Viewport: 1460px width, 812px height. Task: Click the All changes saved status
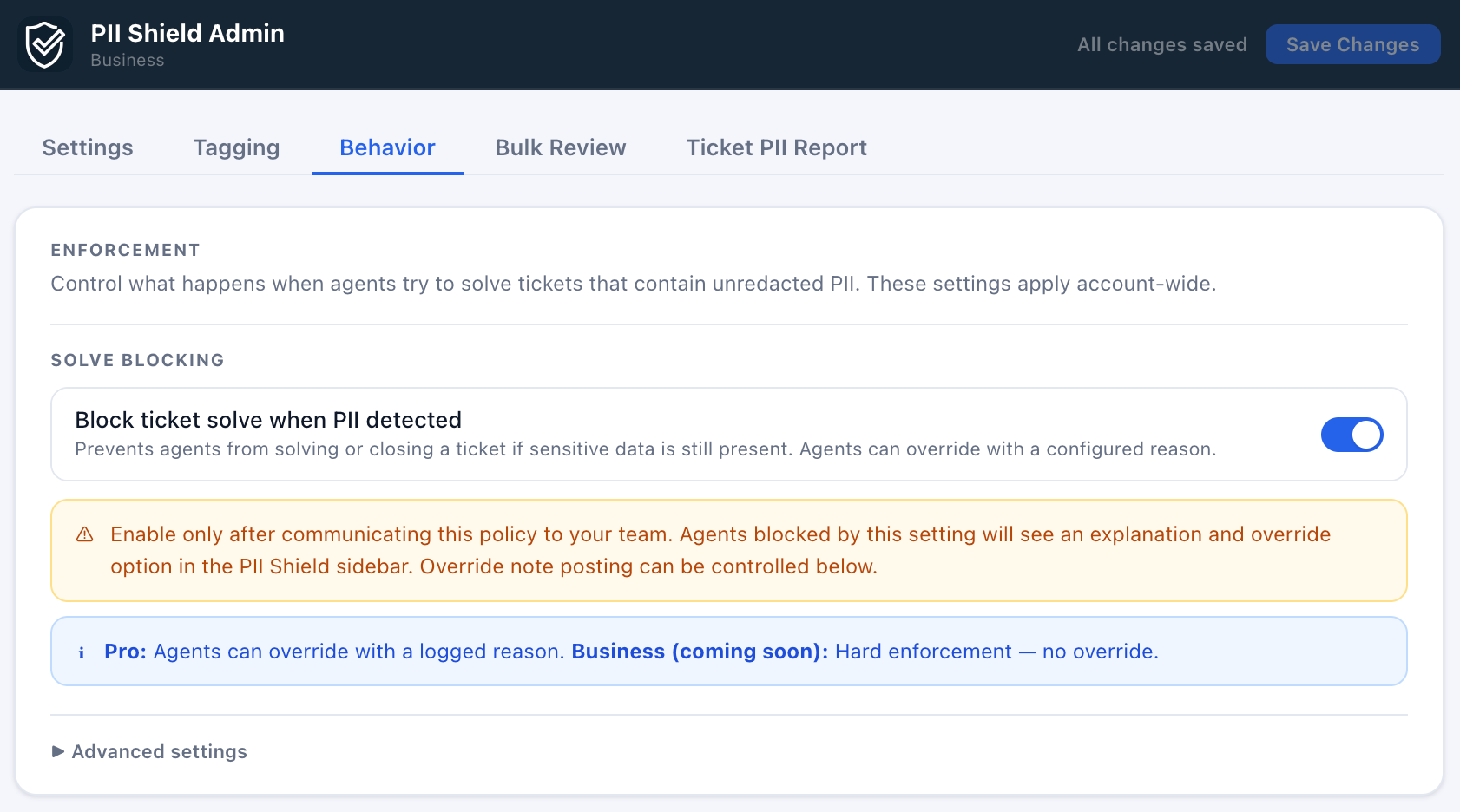click(x=1162, y=44)
